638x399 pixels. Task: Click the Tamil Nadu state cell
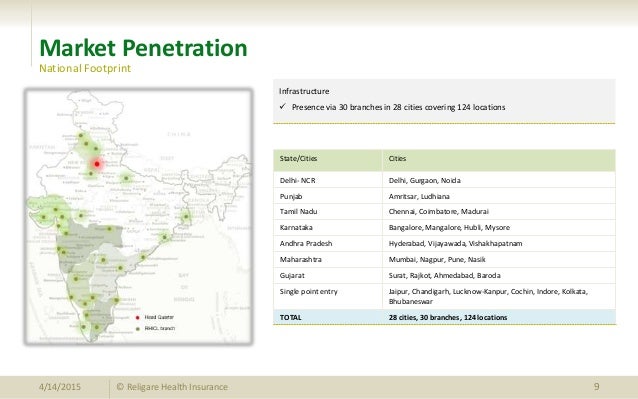click(298, 211)
